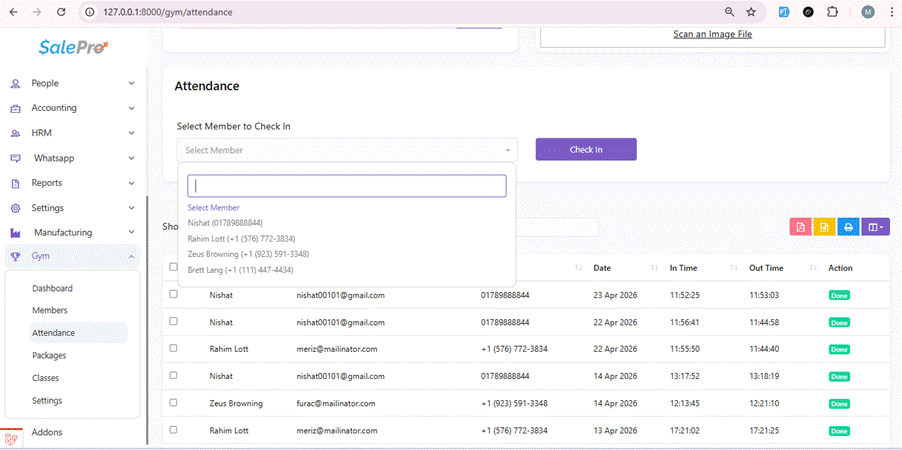902x450 pixels.
Task: Expand the Accounting sidebar menu
Action: click(70, 108)
